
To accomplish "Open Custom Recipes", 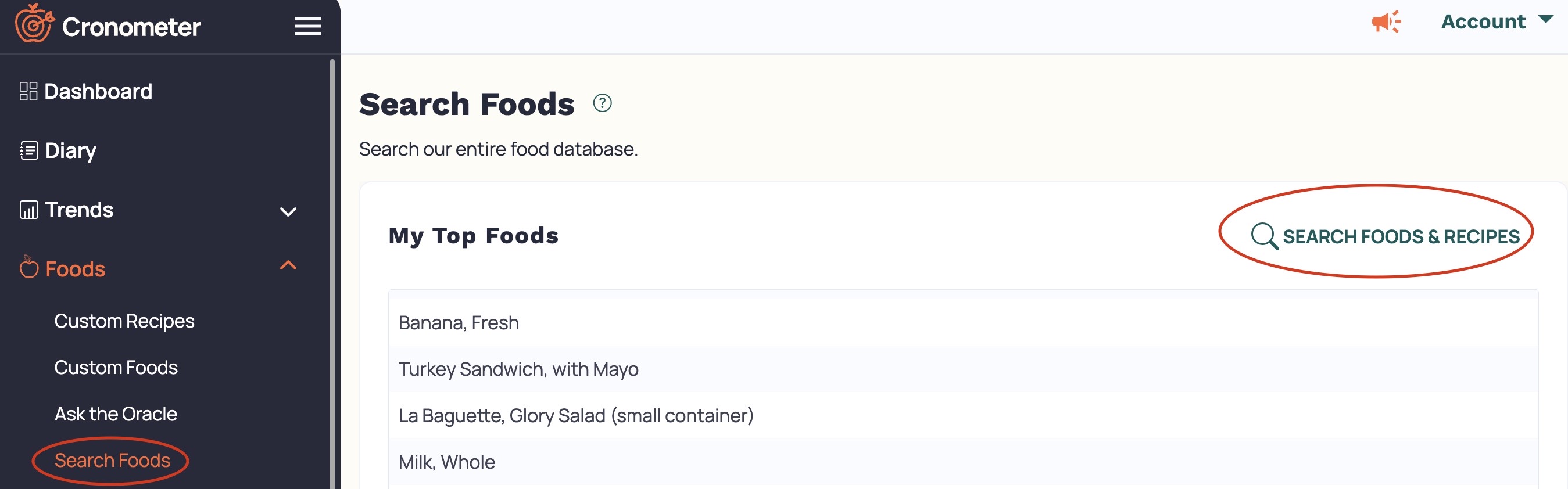I will click(124, 321).
